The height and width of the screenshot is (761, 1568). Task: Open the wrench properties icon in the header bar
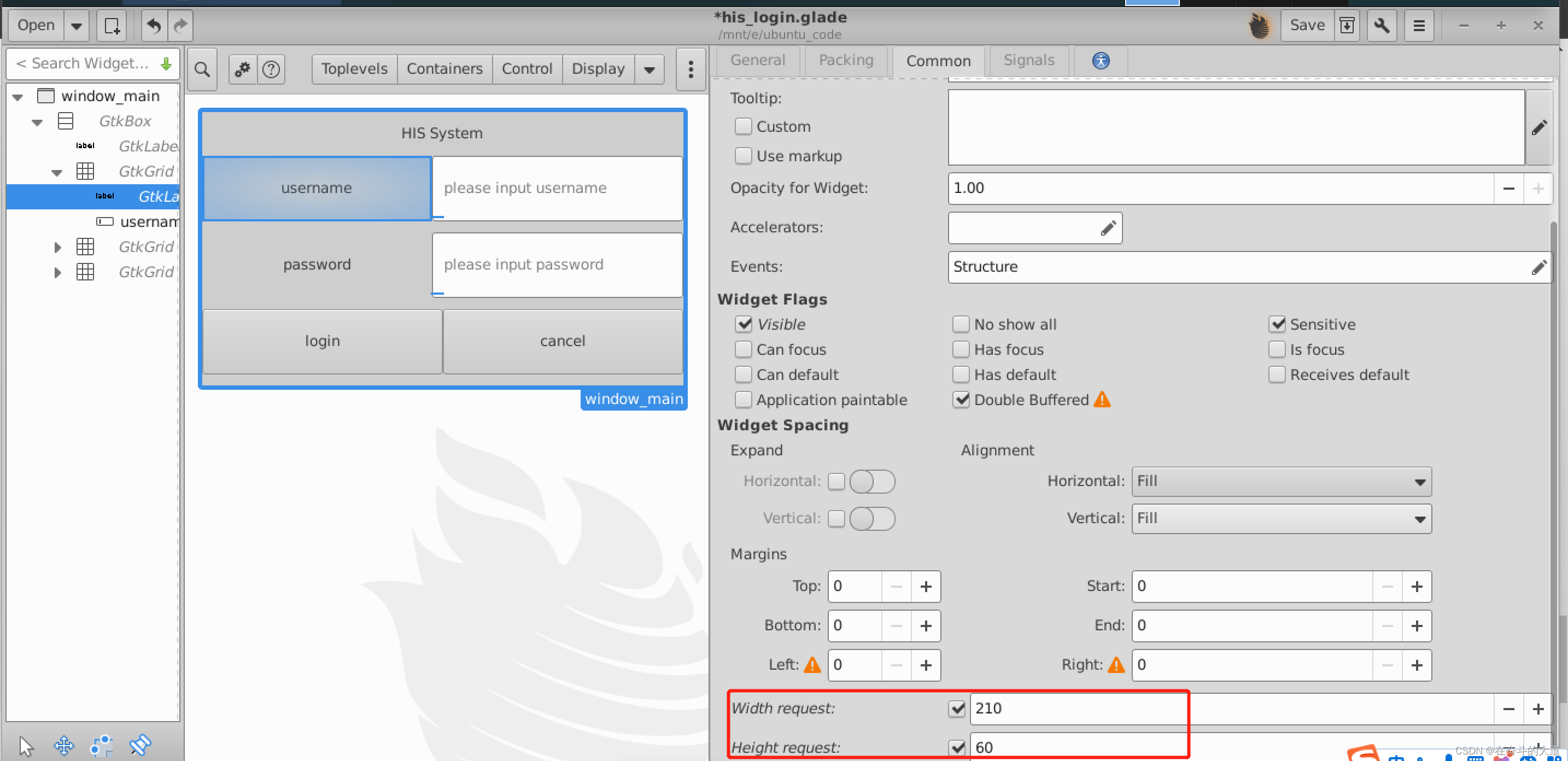1381,26
